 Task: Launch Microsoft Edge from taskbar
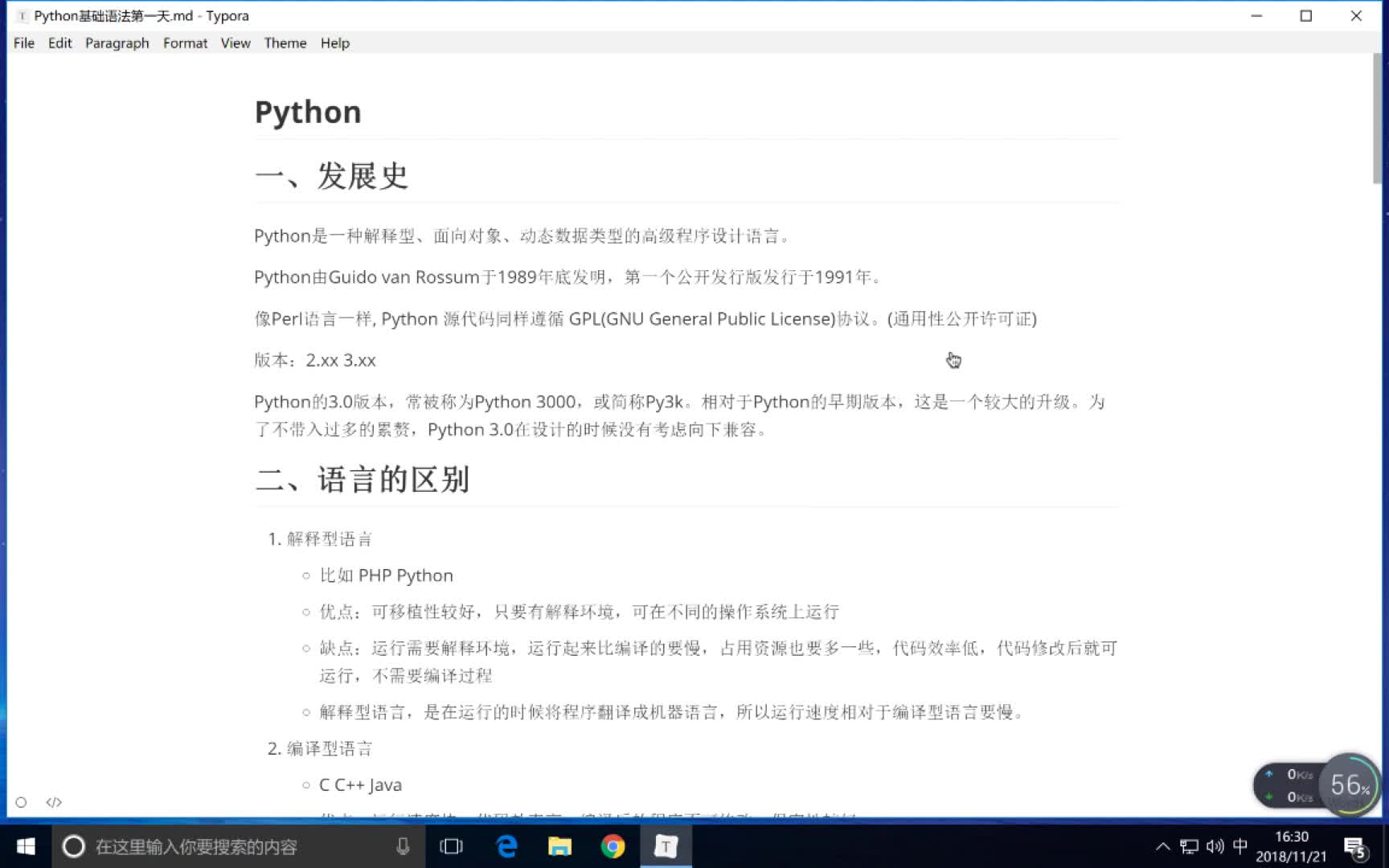(506, 846)
